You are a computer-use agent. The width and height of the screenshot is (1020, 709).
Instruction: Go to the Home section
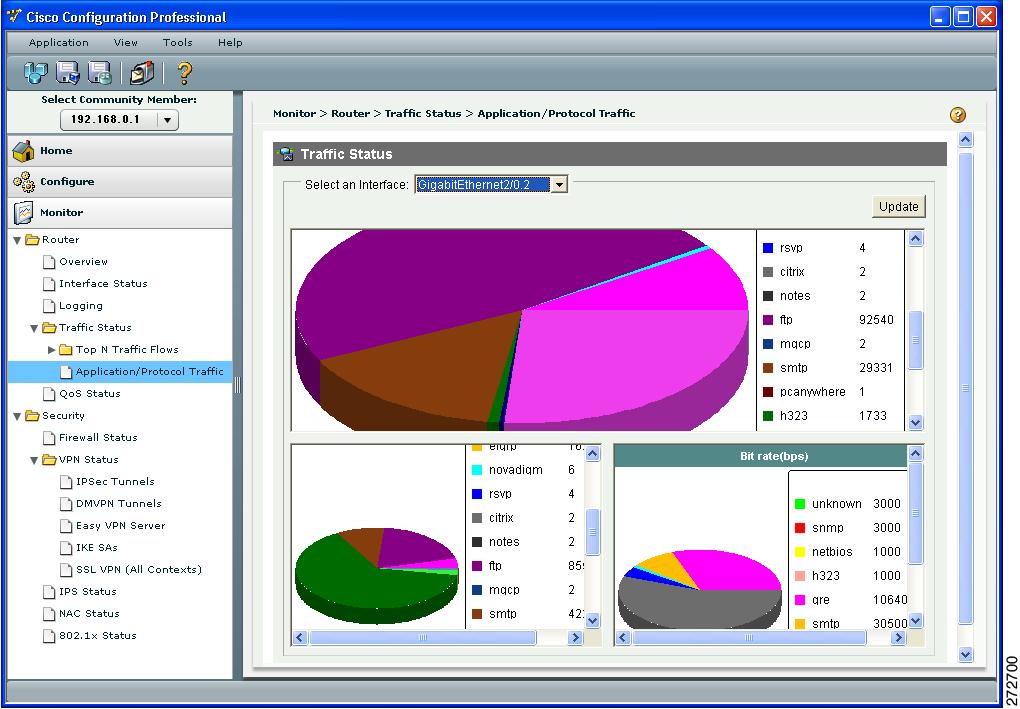pos(120,150)
